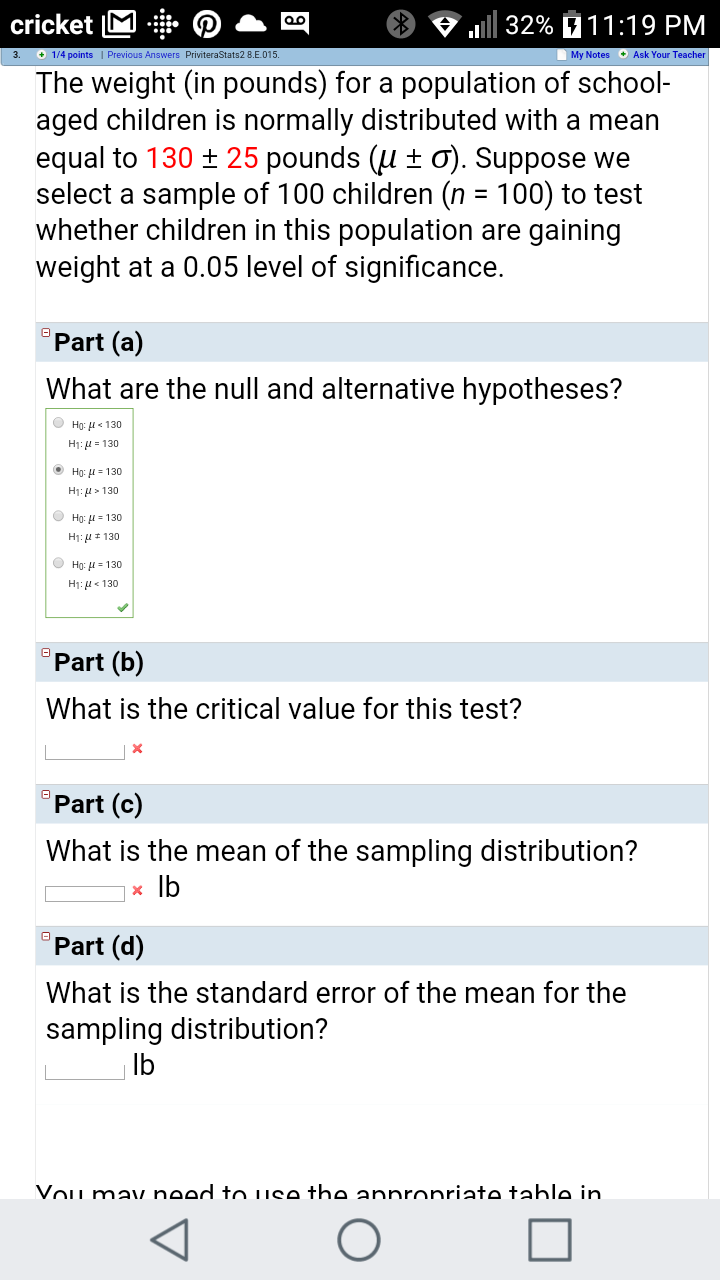Select option H0: μ = 130, H1: μ > 130
720x1280 pixels.
pos(59,470)
